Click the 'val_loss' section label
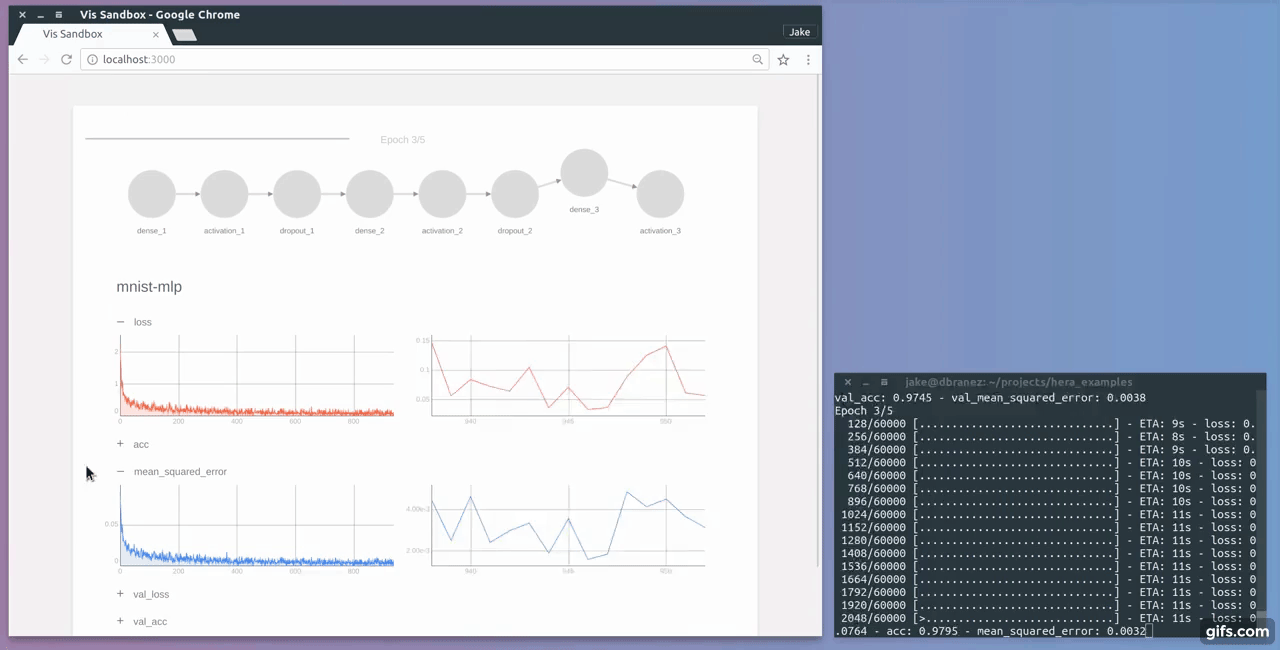1280x650 pixels. [151, 594]
